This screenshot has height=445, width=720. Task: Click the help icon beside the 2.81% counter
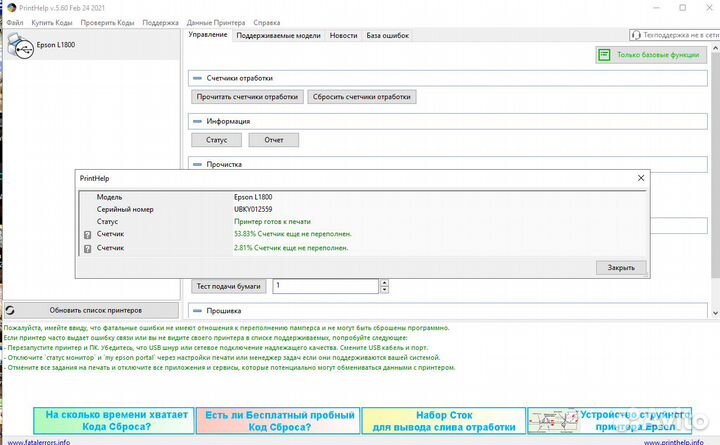tap(88, 247)
